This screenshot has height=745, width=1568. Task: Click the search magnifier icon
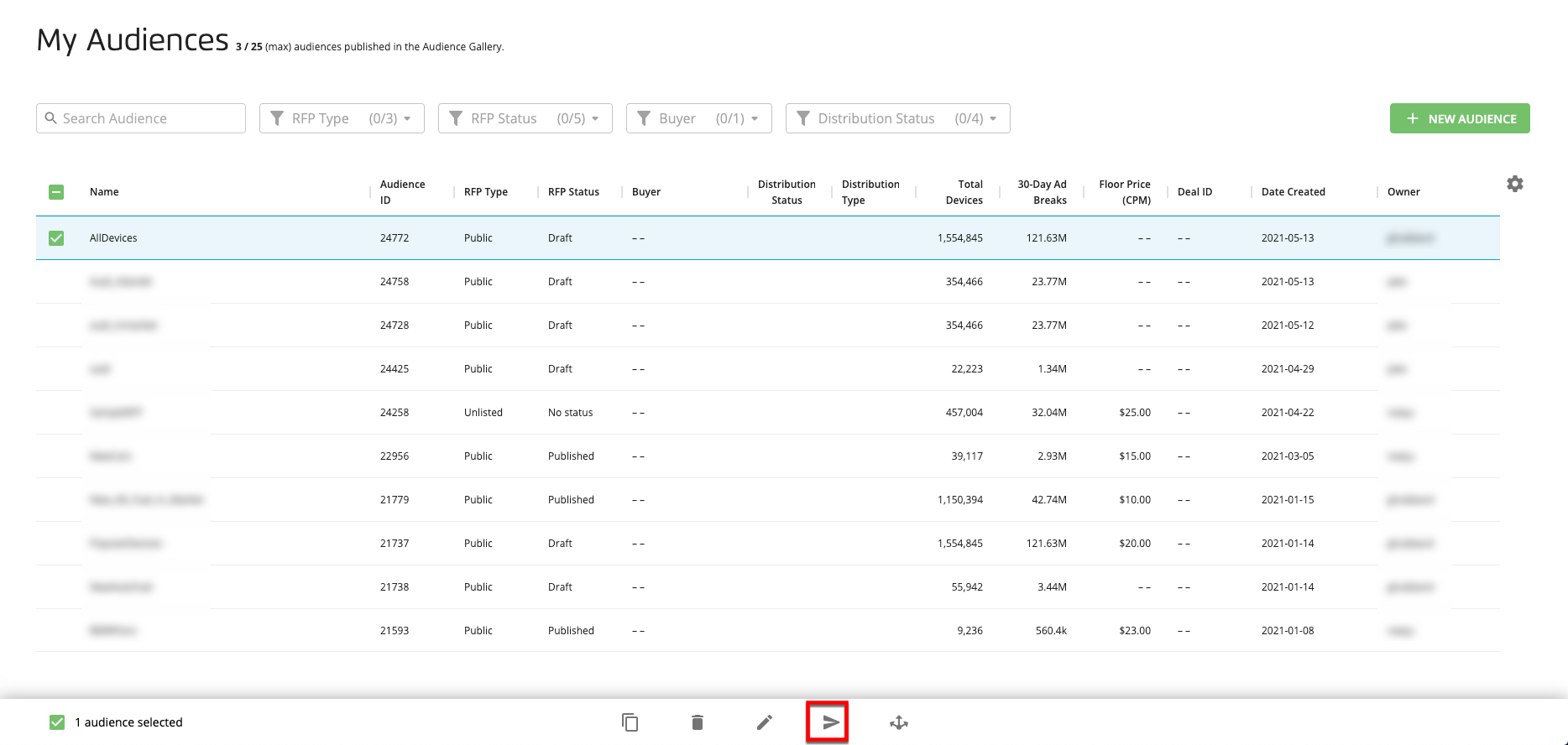[51, 118]
